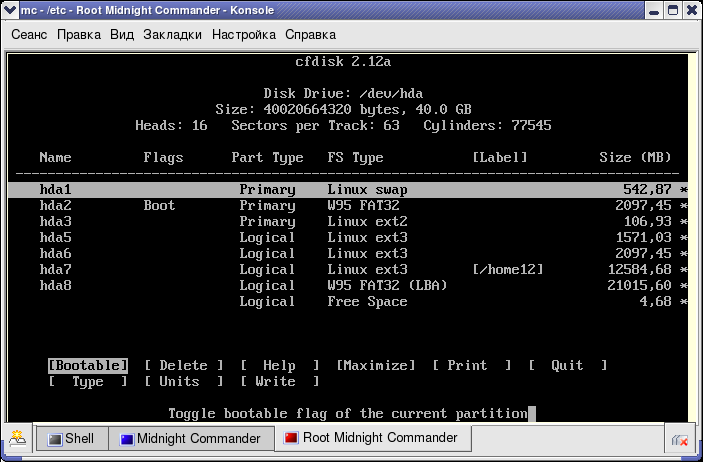Screen dimensions: 703x462
Task: Choose the Write command in cfdisk
Action: coord(280,382)
